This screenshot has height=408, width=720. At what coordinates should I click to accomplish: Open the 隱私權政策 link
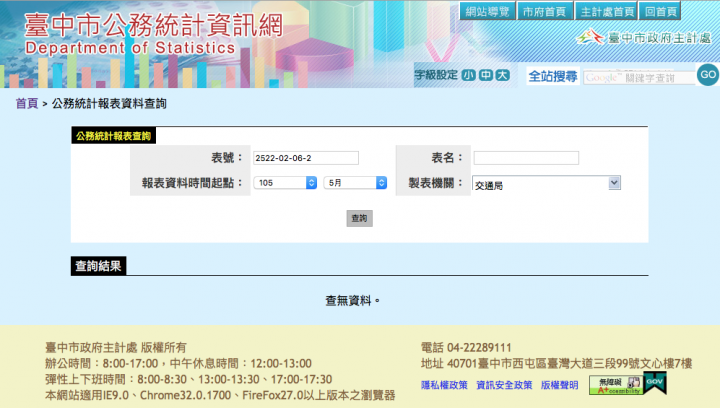tap(444, 385)
